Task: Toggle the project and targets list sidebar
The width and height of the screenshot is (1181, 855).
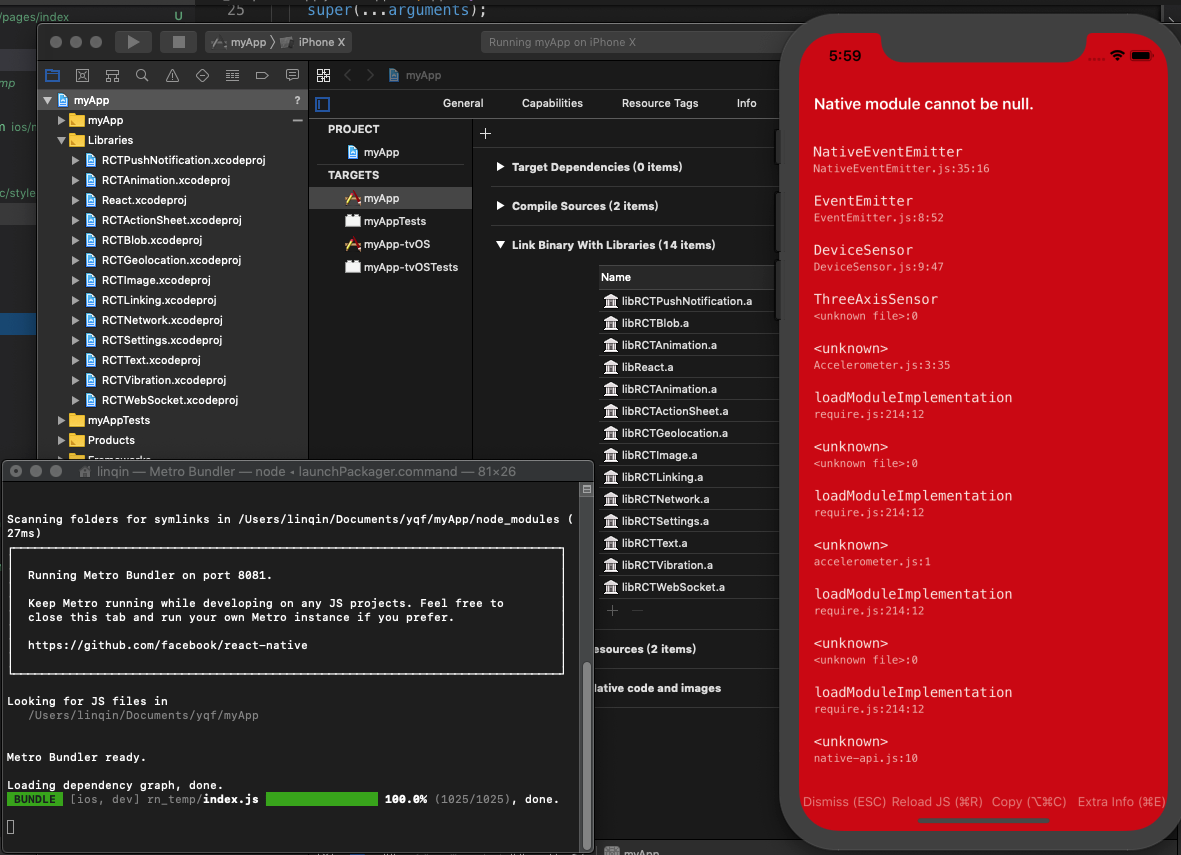Action: [323, 105]
